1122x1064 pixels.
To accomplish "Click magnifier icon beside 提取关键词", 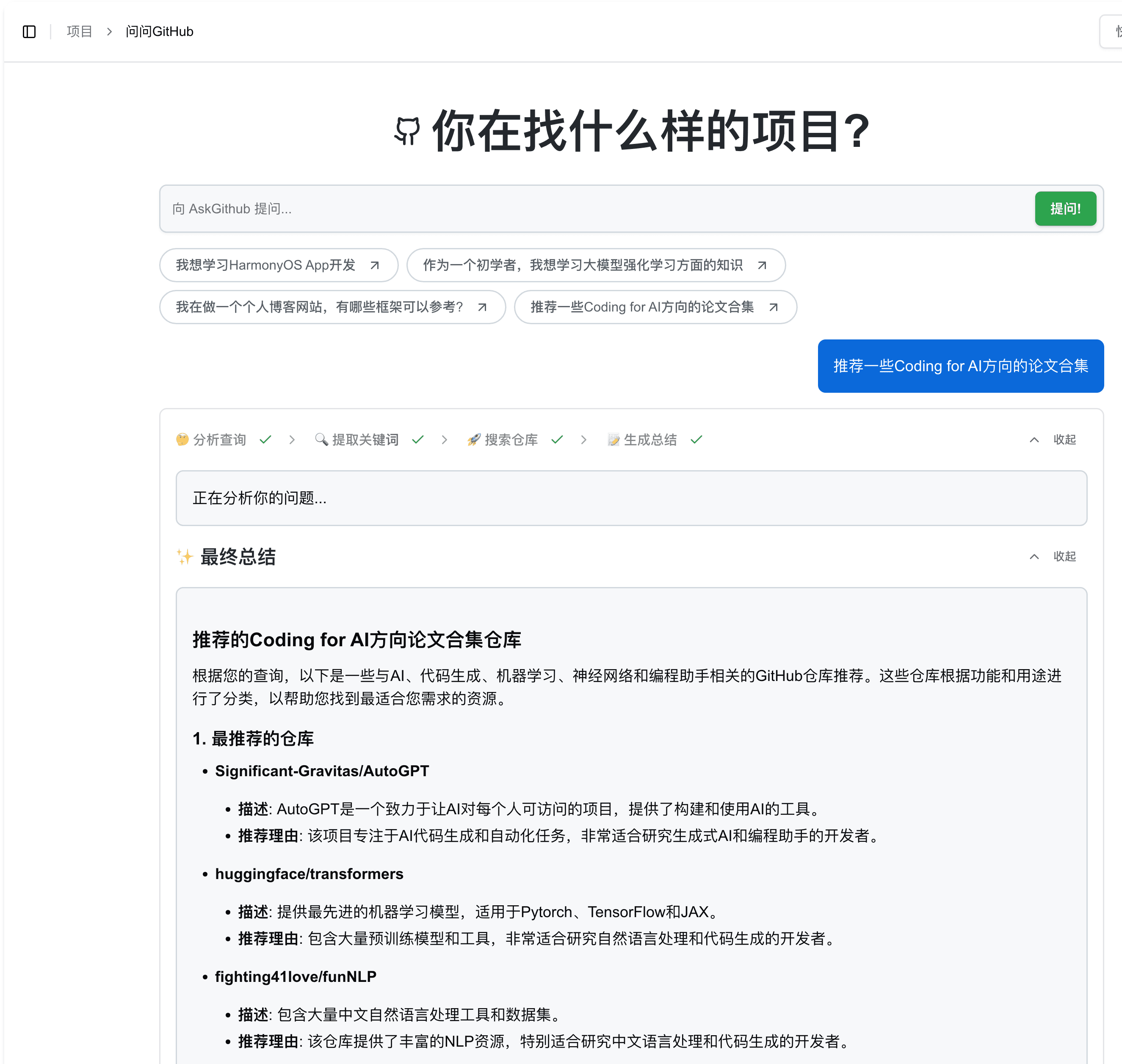I will click(321, 440).
